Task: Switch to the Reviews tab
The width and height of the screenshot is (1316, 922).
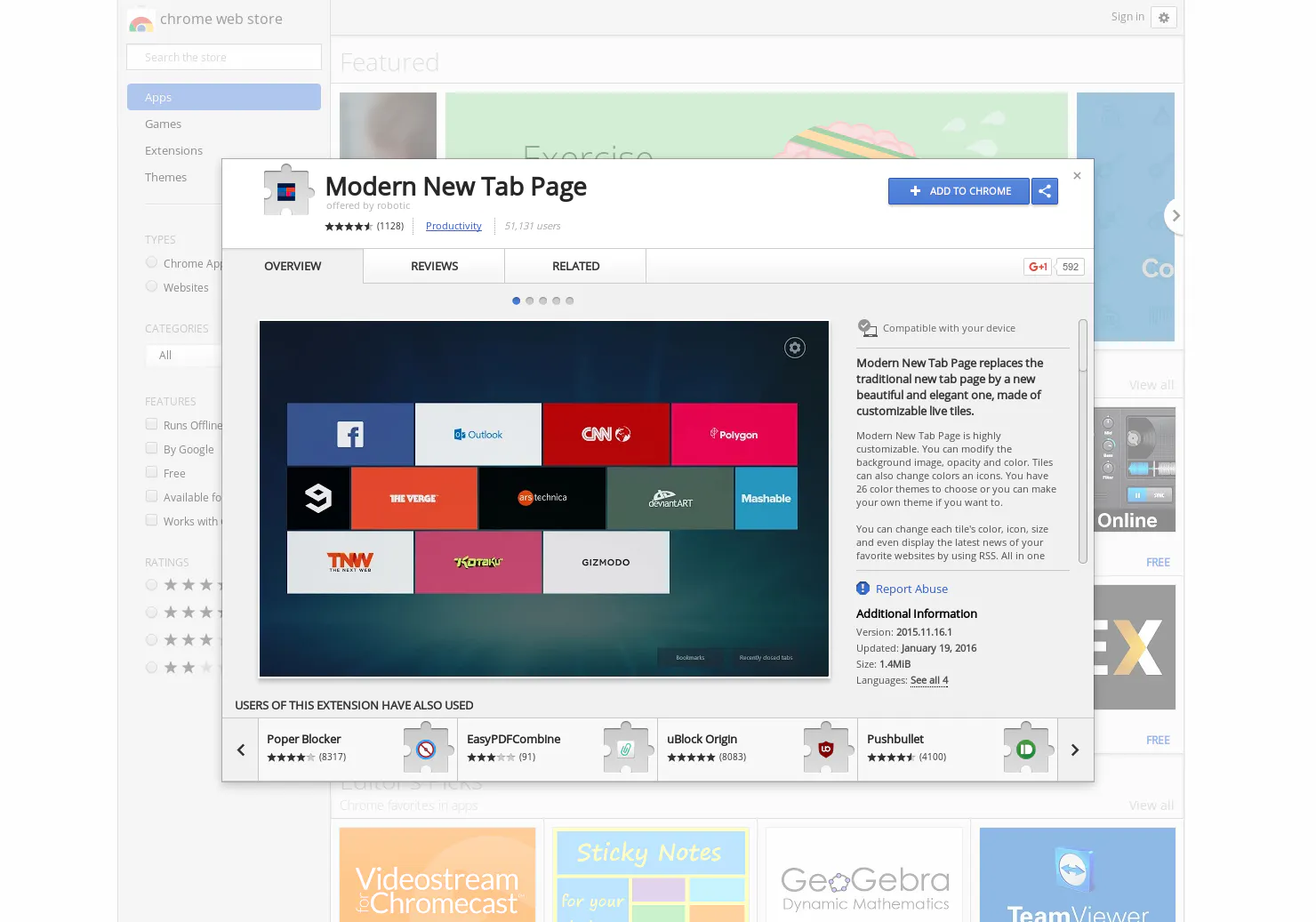Action: [x=434, y=266]
